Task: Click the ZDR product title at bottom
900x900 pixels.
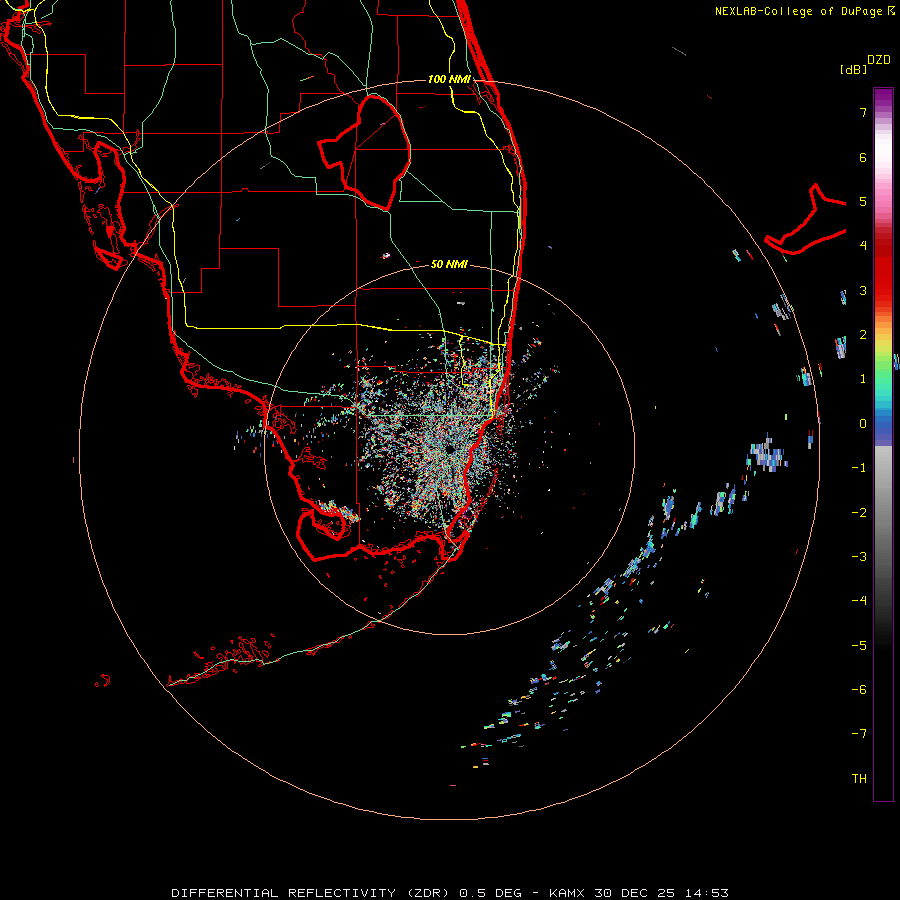Action: (449, 893)
